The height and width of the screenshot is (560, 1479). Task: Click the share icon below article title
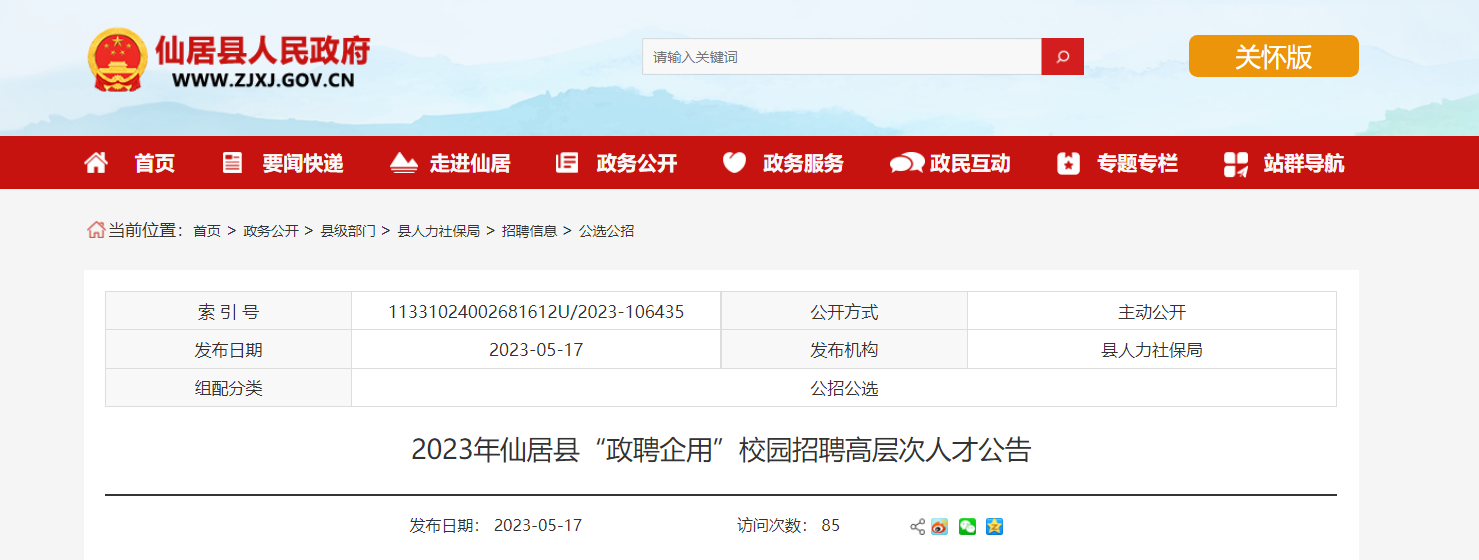tap(917, 526)
